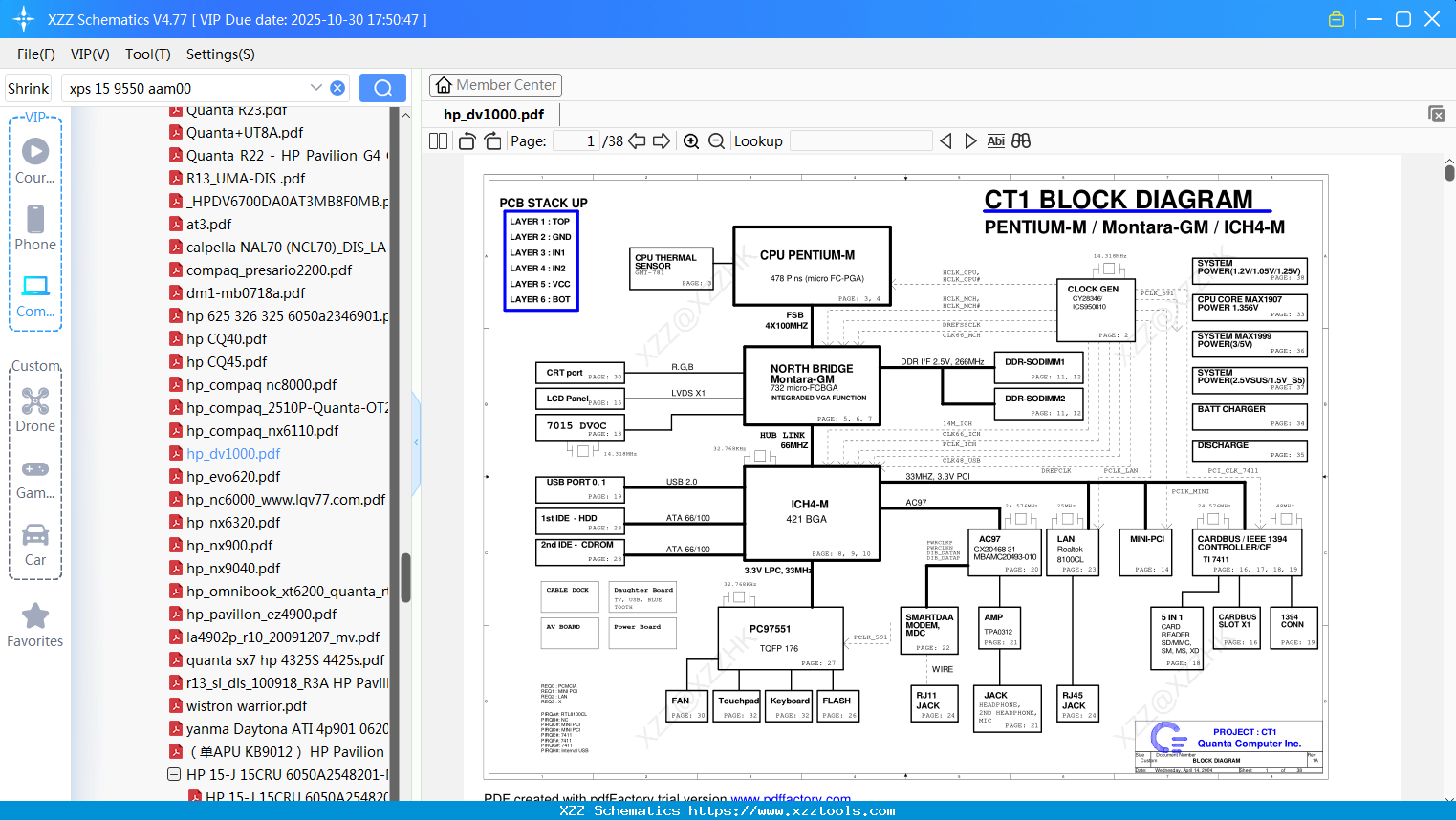Open the VIP(V) menu

[x=90, y=54]
